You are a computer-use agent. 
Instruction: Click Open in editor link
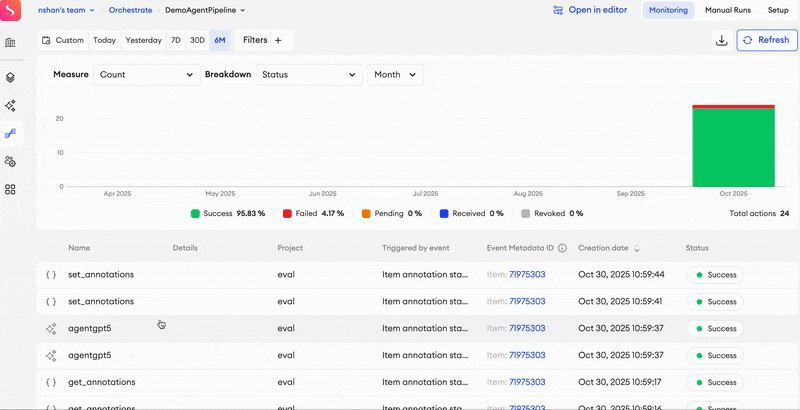tap(597, 10)
